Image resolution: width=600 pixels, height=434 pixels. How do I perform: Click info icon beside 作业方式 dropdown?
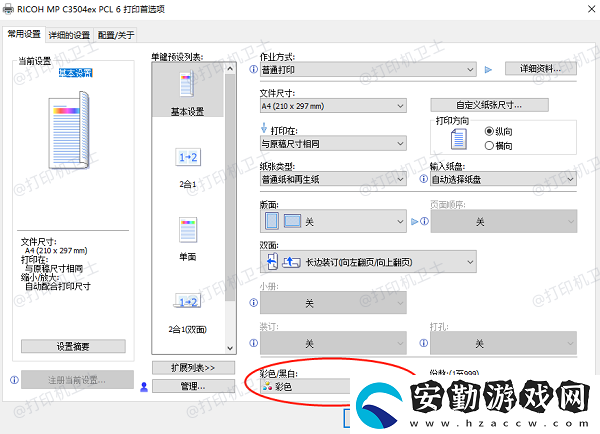pyautogui.click(x=253, y=69)
